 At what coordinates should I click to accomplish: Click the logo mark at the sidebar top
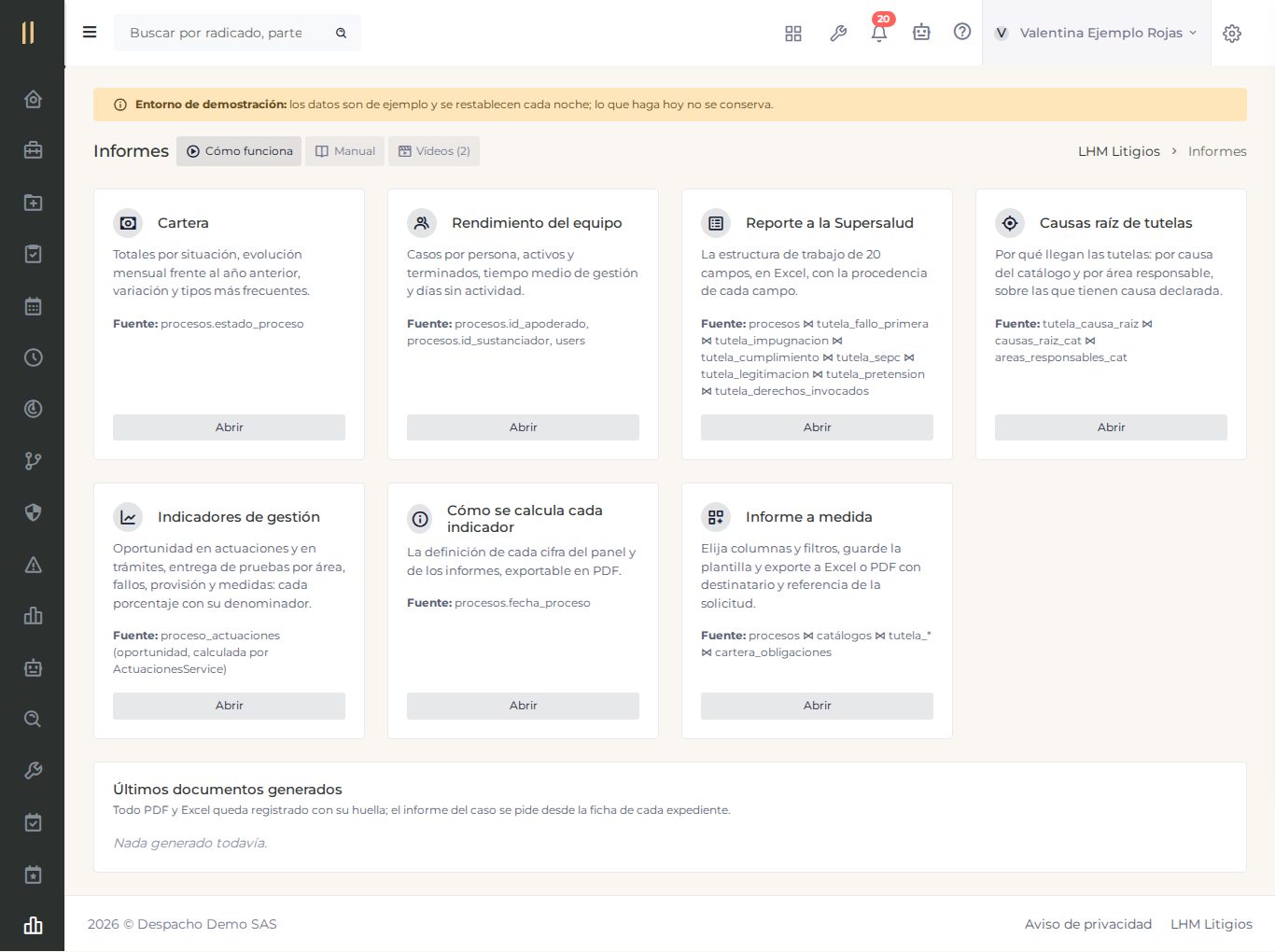[x=28, y=33]
